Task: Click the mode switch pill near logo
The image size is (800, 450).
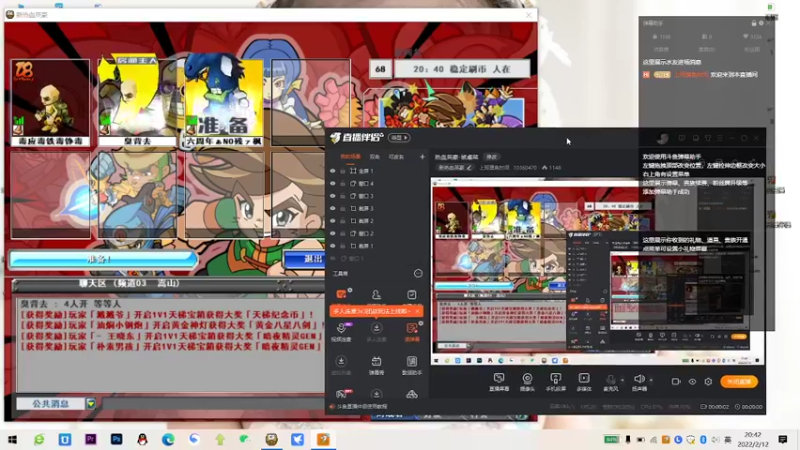Action: click(x=399, y=138)
